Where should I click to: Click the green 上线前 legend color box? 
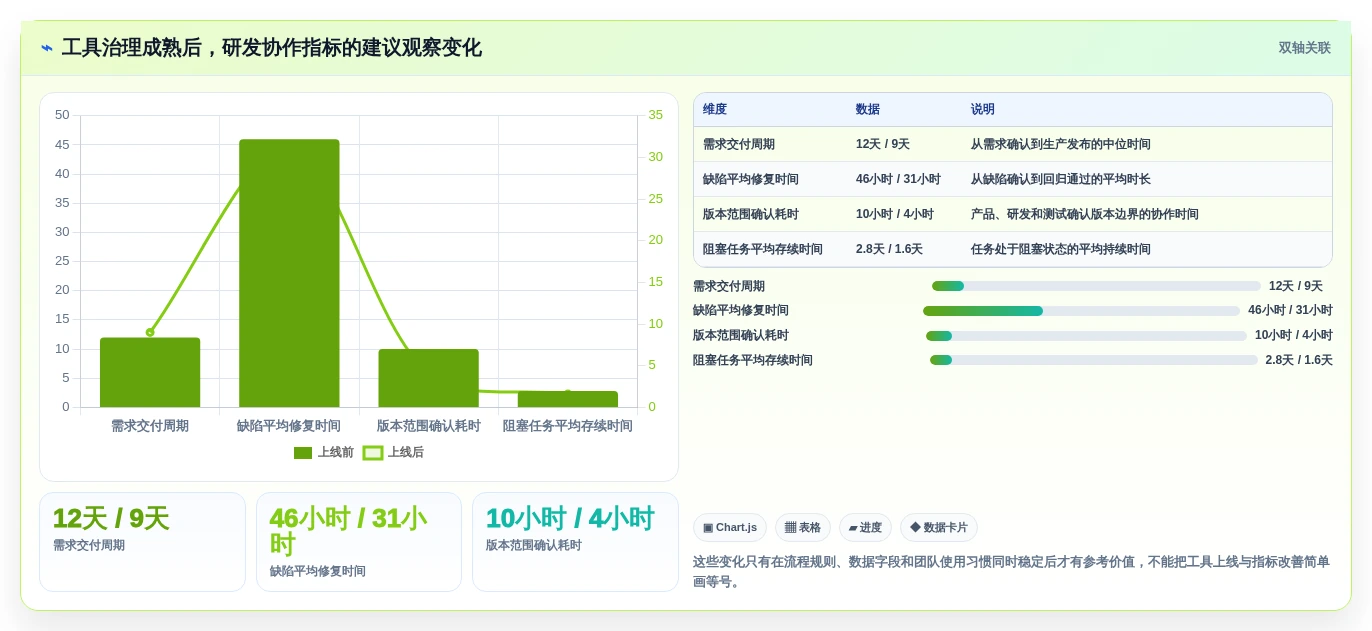click(303, 453)
